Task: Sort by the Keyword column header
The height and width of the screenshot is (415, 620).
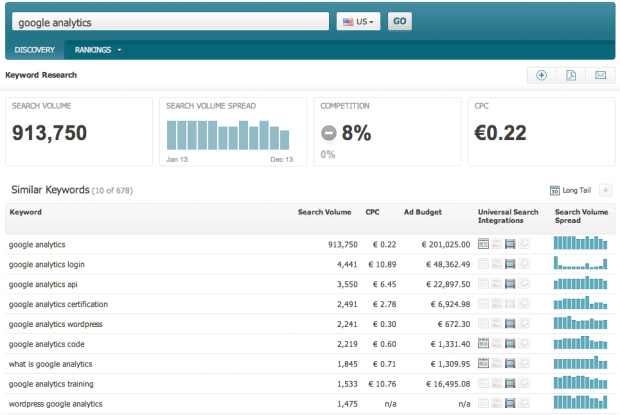Action: click(x=26, y=212)
